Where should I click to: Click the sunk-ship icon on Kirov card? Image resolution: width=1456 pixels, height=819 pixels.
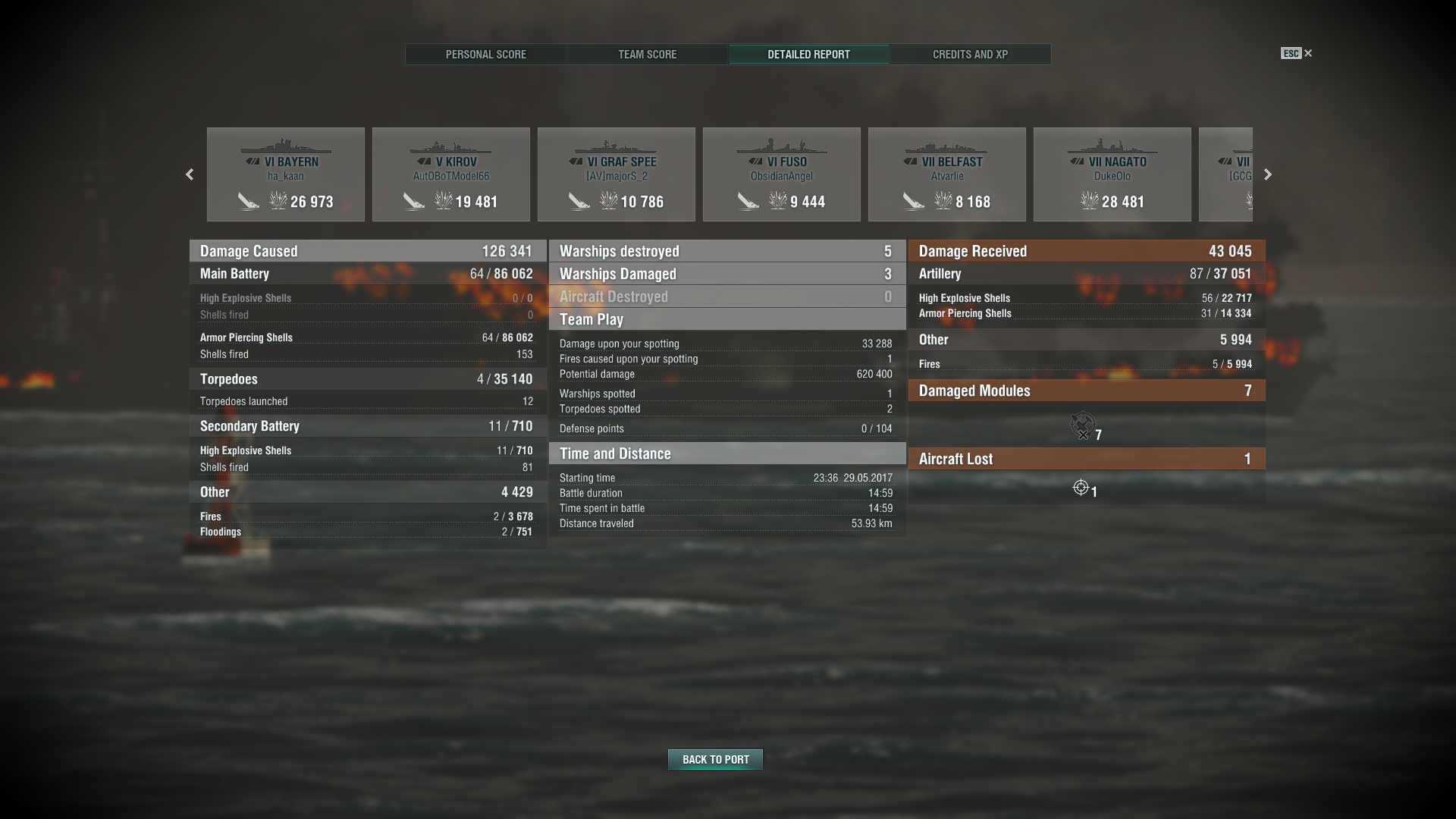[414, 201]
